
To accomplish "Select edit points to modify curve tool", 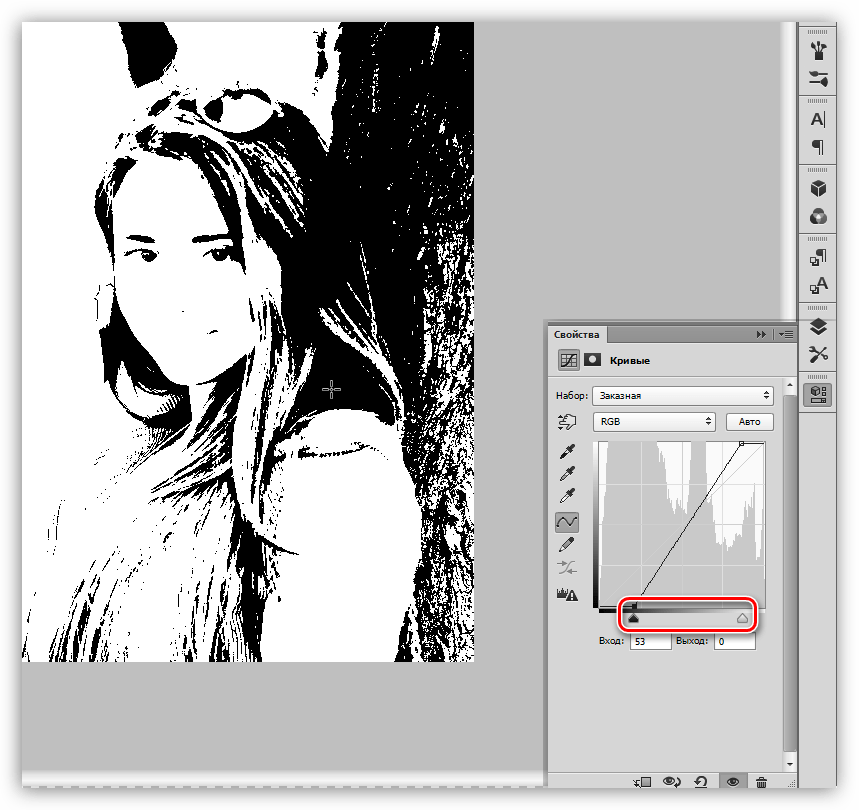I will (x=567, y=522).
